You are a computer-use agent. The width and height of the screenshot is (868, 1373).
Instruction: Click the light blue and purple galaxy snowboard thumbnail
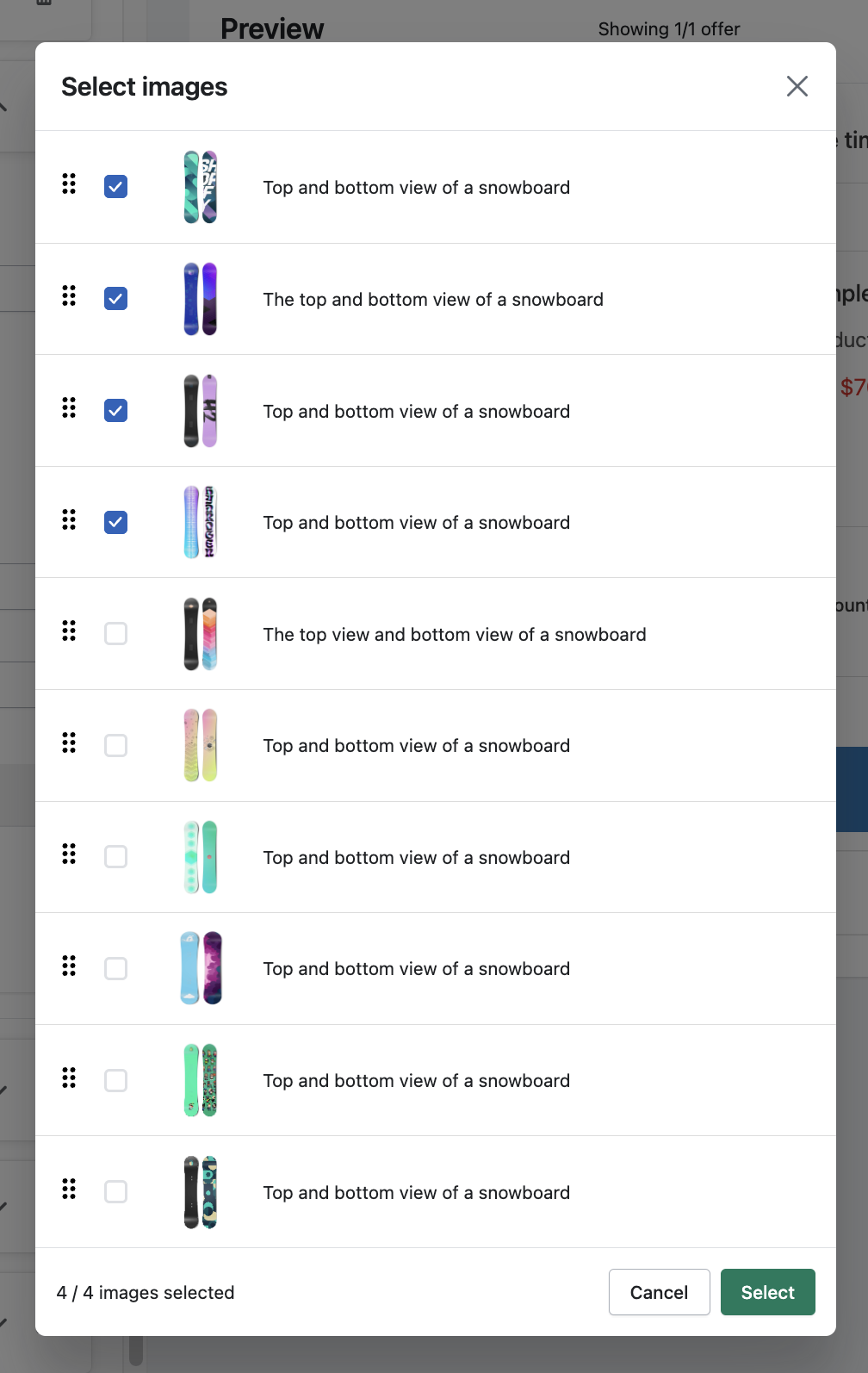point(201,968)
